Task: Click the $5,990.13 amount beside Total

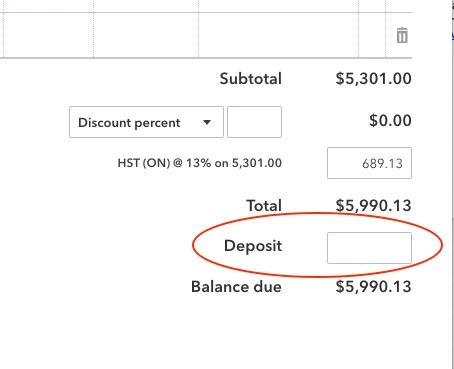Action: (x=373, y=206)
